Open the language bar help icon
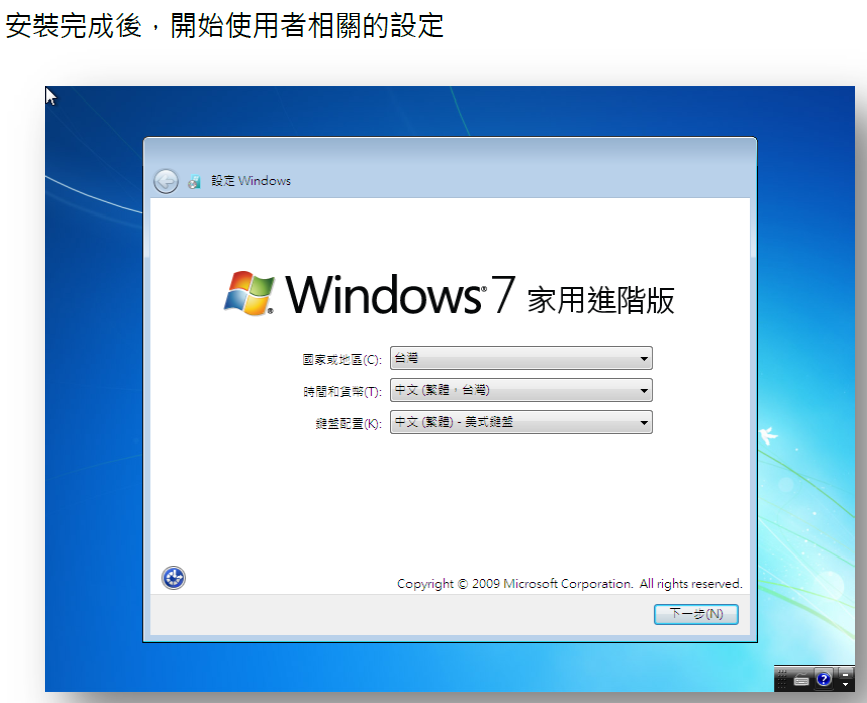 pyautogui.click(x=824, y=679)
